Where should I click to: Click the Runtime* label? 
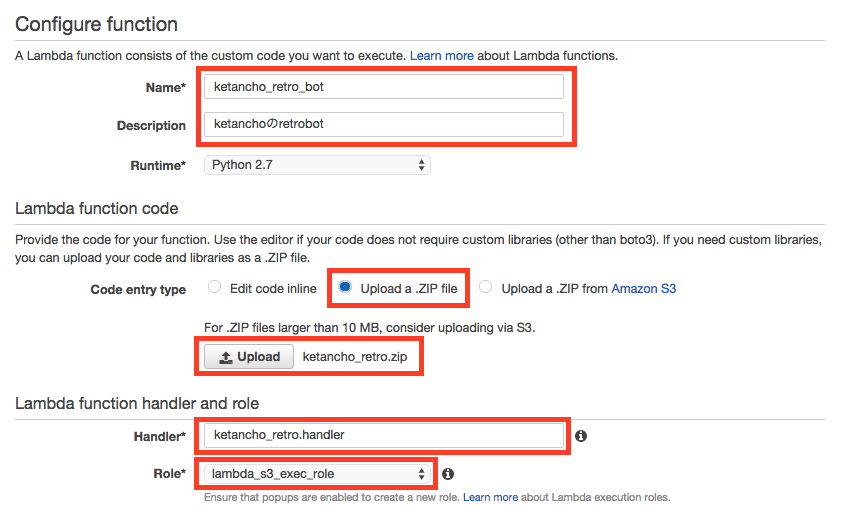(x=158, y=165)
